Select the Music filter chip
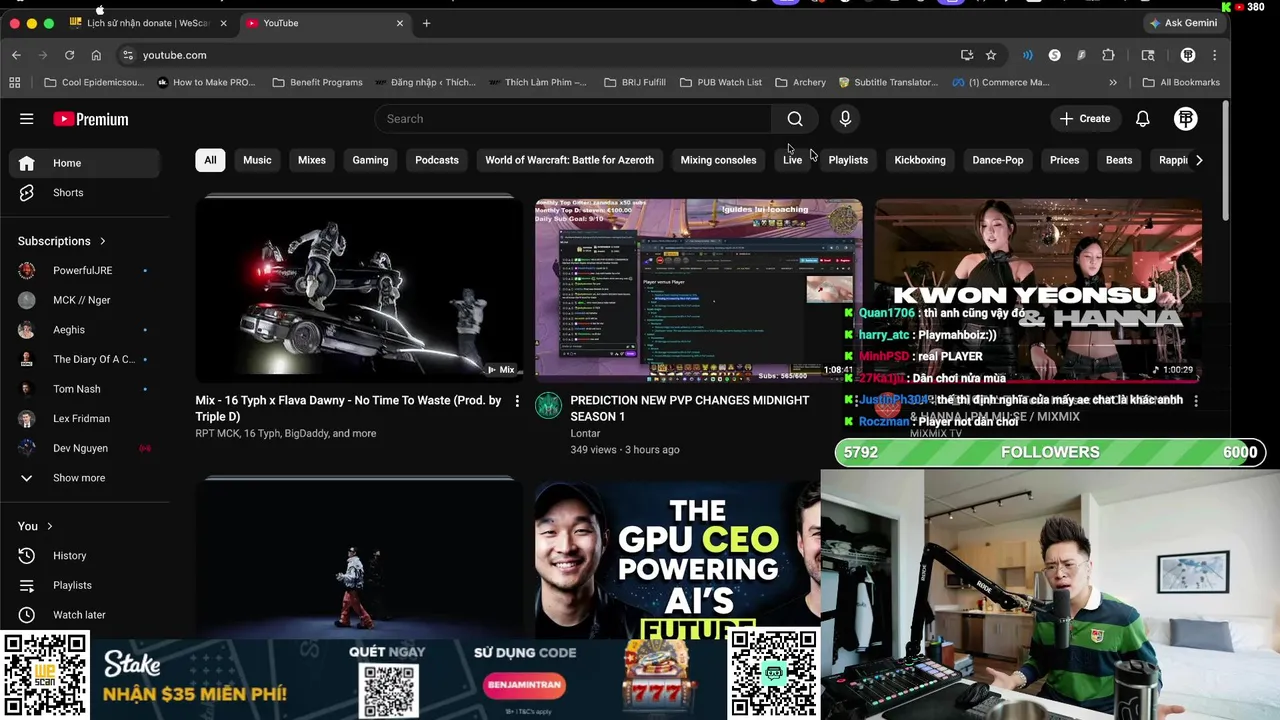The height and width of the screenshot is (720, 1280). tap(257, 160)
